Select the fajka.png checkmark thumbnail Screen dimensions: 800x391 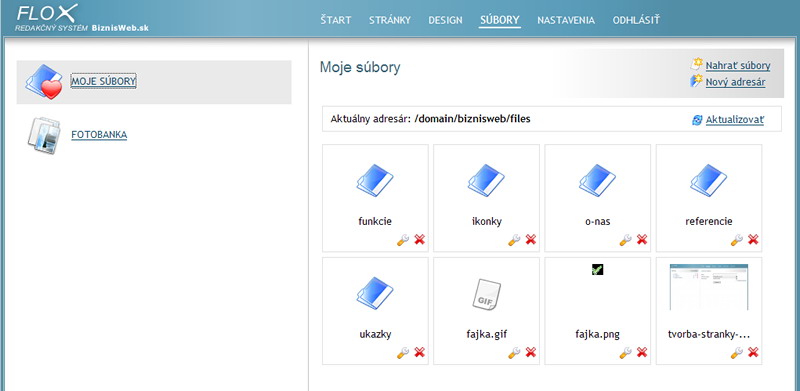click(597, 270)
